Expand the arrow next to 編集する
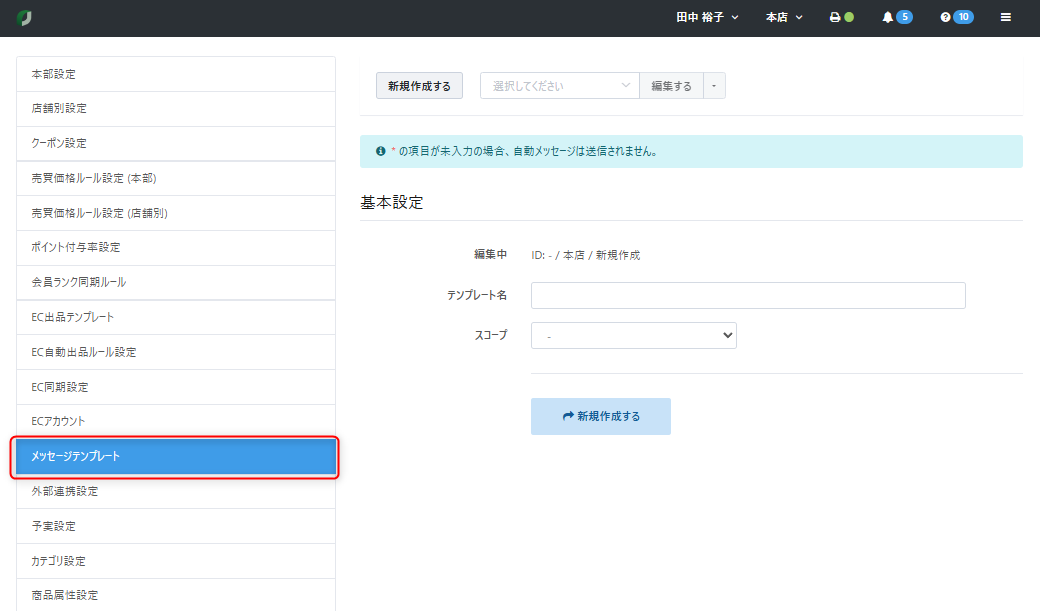The image size is (1040, 611). click(x=714, y=86)
